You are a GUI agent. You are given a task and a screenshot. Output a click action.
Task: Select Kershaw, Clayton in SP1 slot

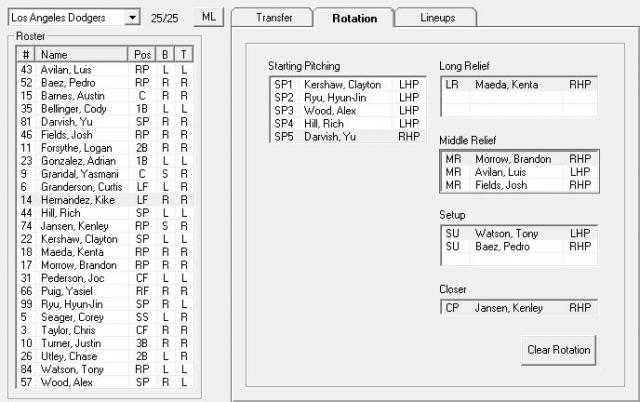342,85
